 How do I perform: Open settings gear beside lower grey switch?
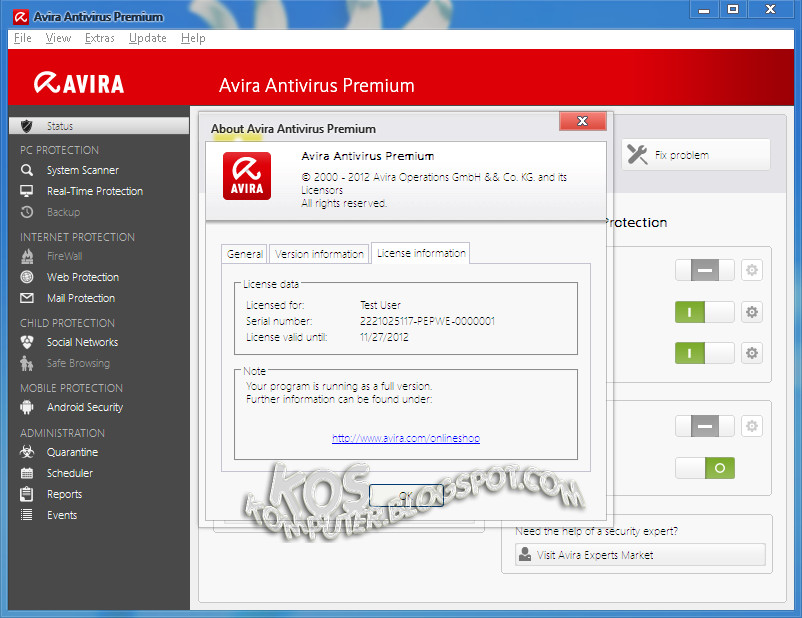click(x=751, y=426)
